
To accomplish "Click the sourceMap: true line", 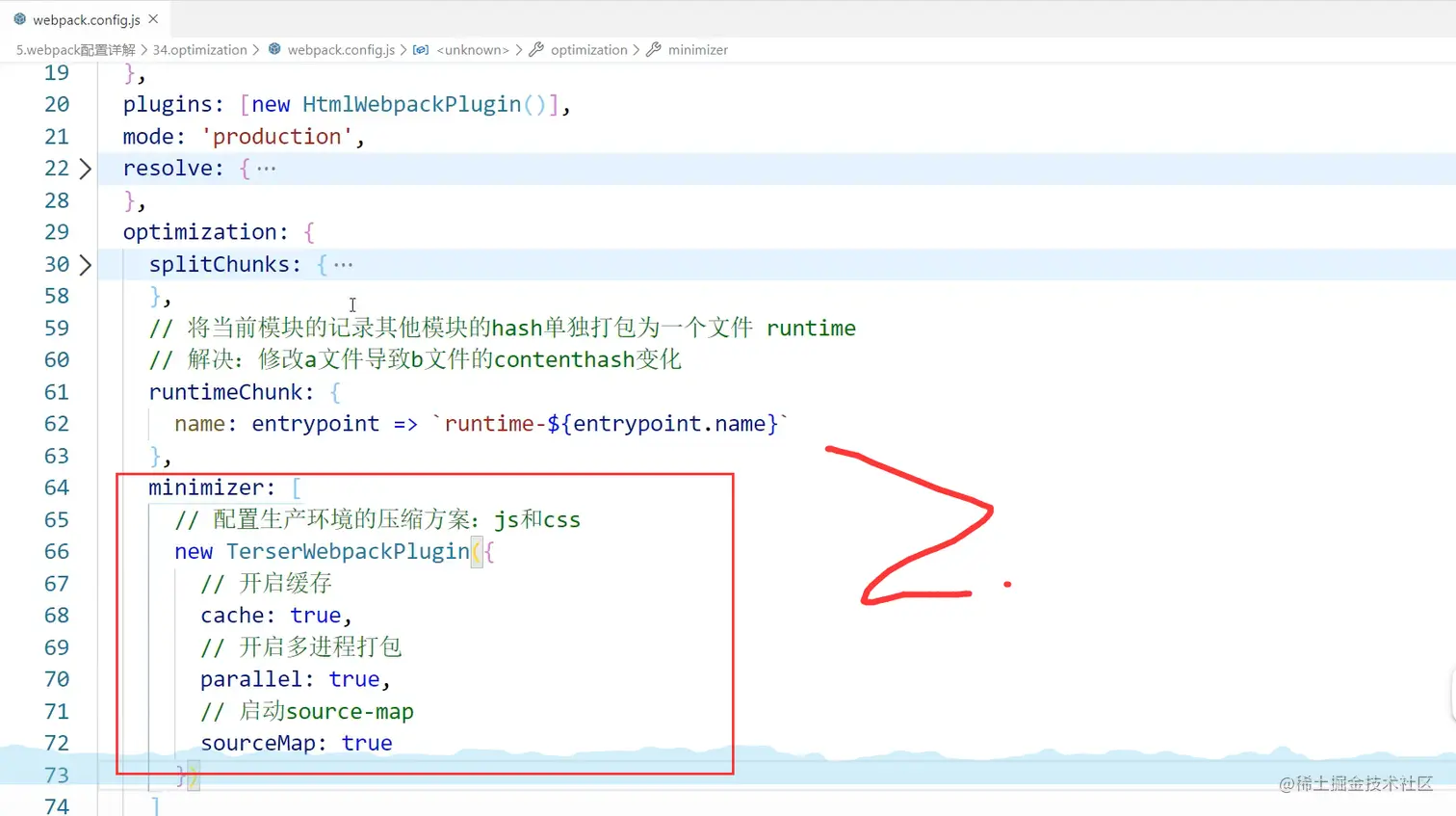I will (297, 743).
